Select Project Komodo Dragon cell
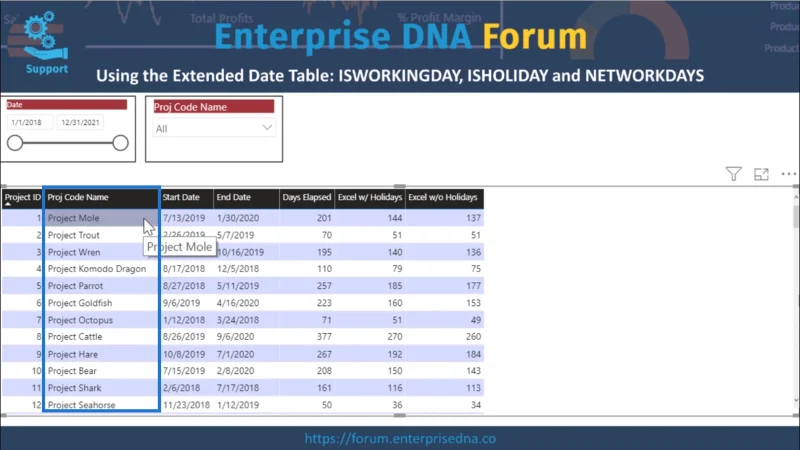Screen dimensions: 800x450 pyautogui.click(x=97, y=269)
